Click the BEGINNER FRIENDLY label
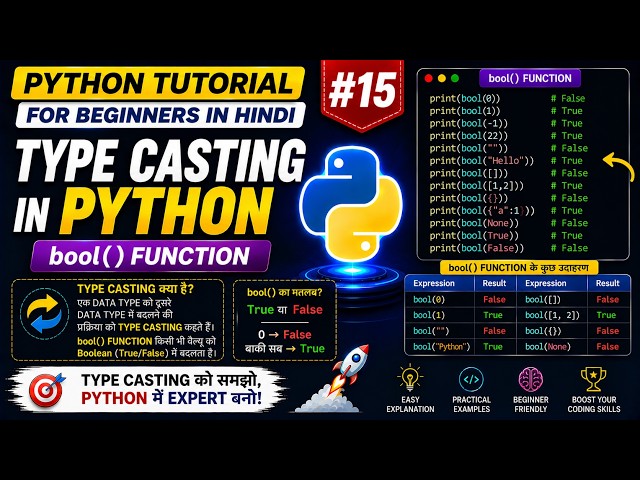This screenshot has height=480, width=640. [x=531, y=404]
